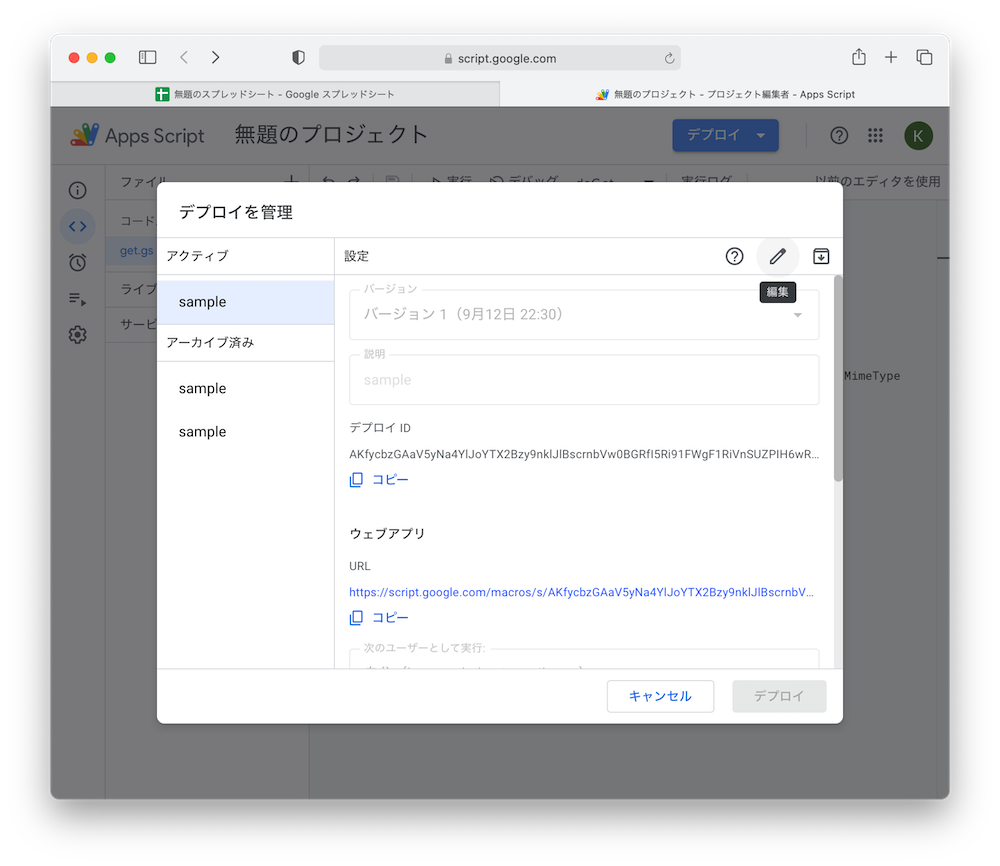Click the edit pencil icon in deployment settings
This screenshot has height=866, width=1000.
(x=777, y=256)
